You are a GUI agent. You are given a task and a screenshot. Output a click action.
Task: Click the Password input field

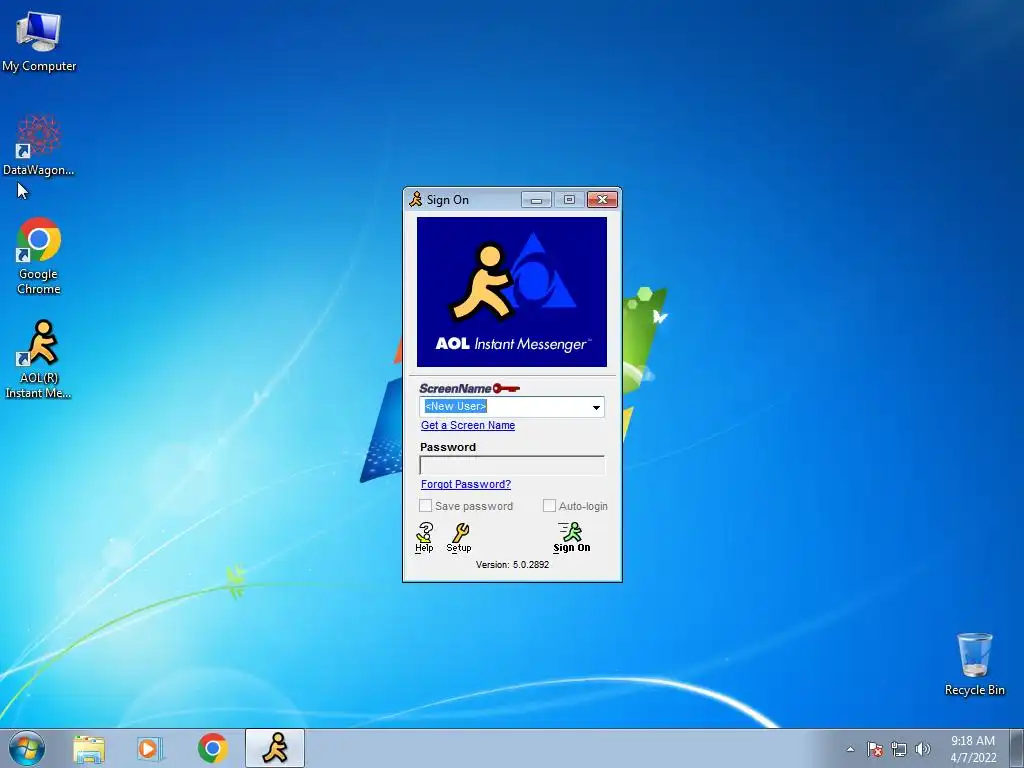[512, 465]
